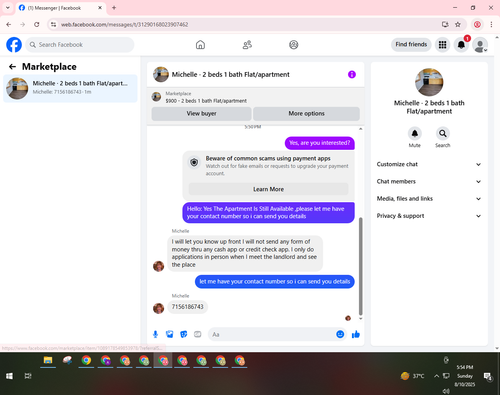This screenshot has width=500, height=395.
Task: Send a thumbs-up like
Action: (x=356, y=334)
